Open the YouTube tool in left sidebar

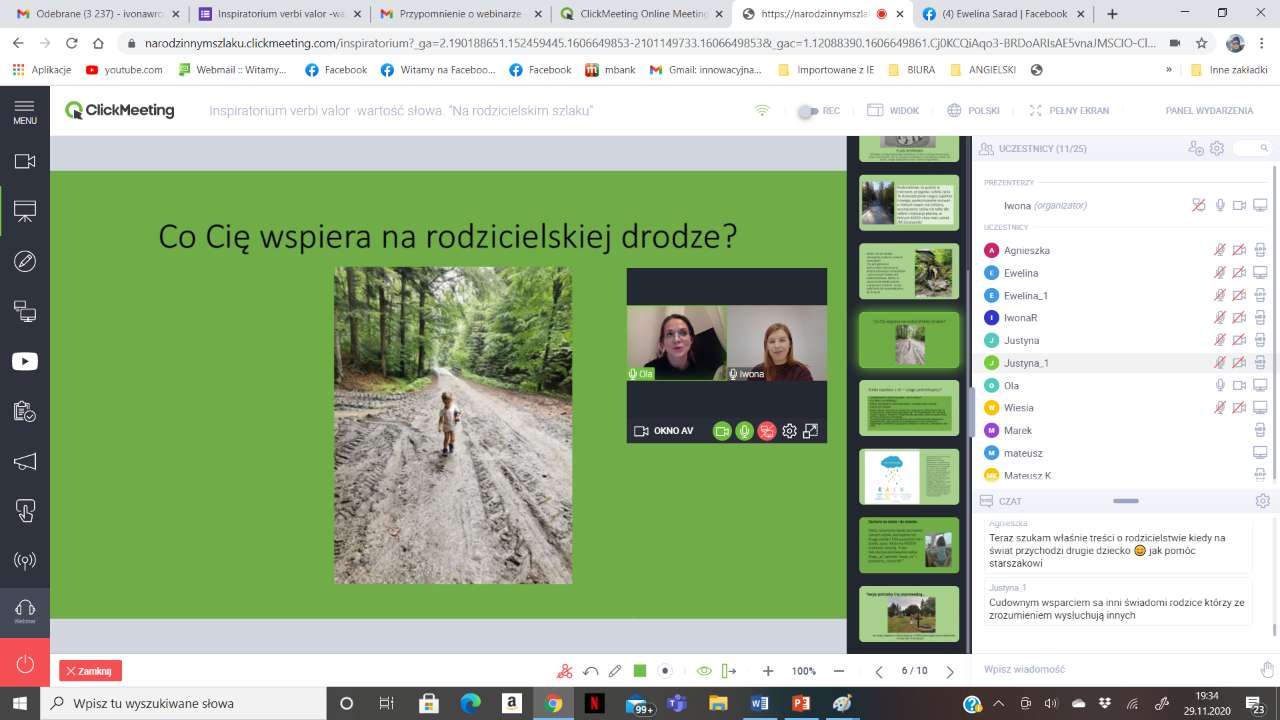[x=25, y=362]
